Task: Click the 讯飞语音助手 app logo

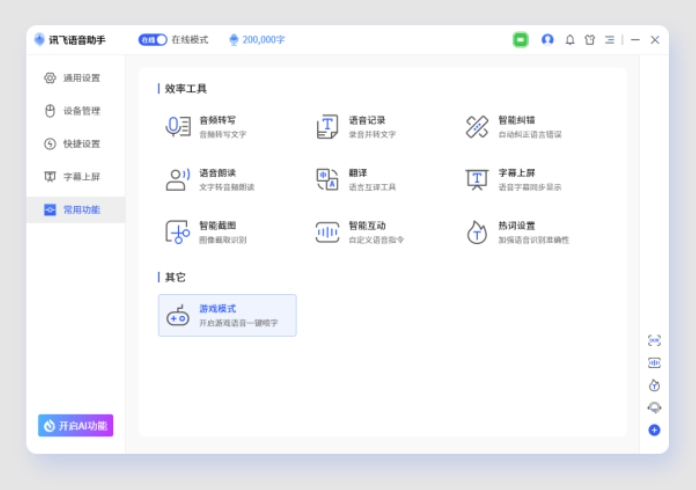Action: point(40,40)
